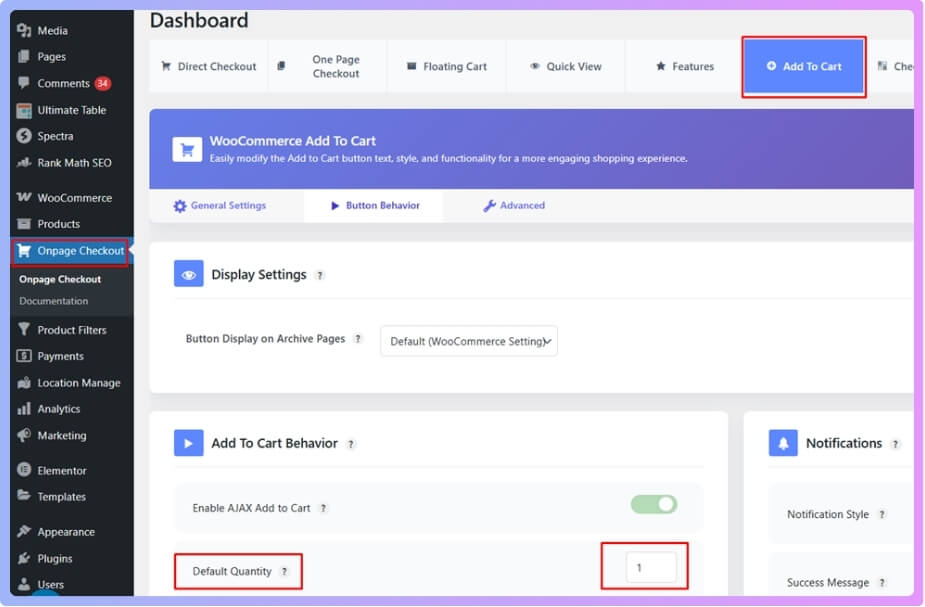The image size is (925, 607).
Task: Disable the Enable AJAX Add to Cart toggle
Action: tap(654, 505)
